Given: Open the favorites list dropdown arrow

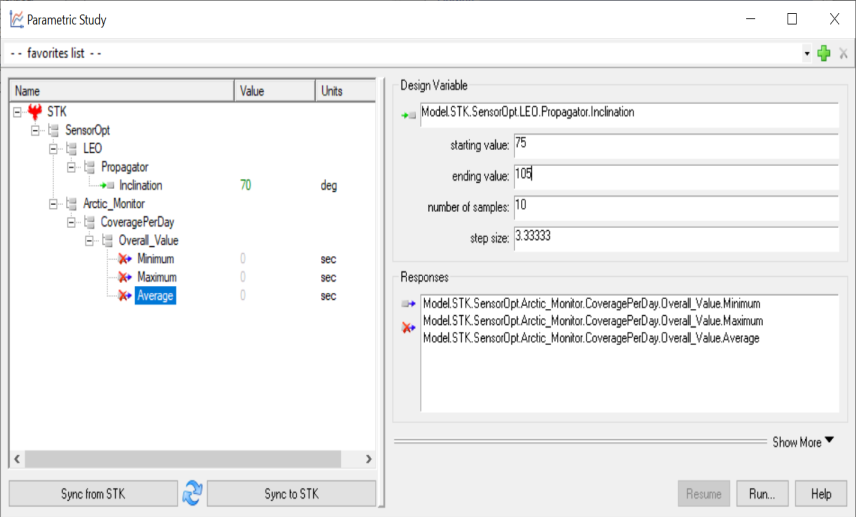Looking at the screenshot, I should (807, 54).
